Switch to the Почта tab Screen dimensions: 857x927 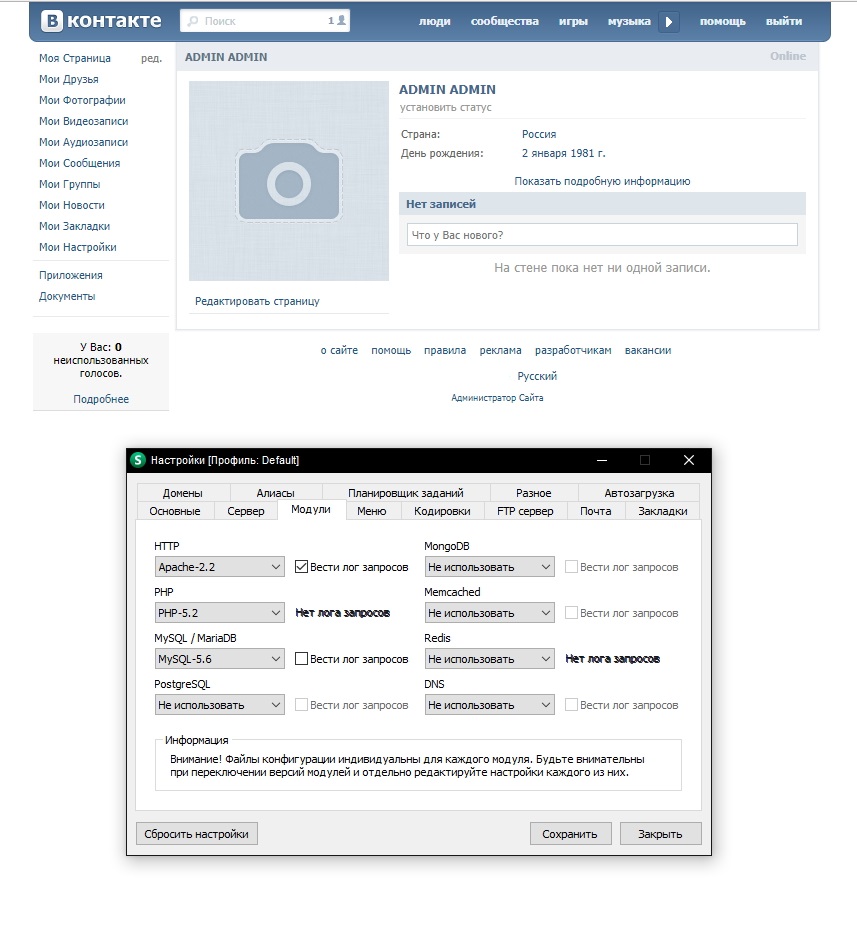click(x=595, y=511)
